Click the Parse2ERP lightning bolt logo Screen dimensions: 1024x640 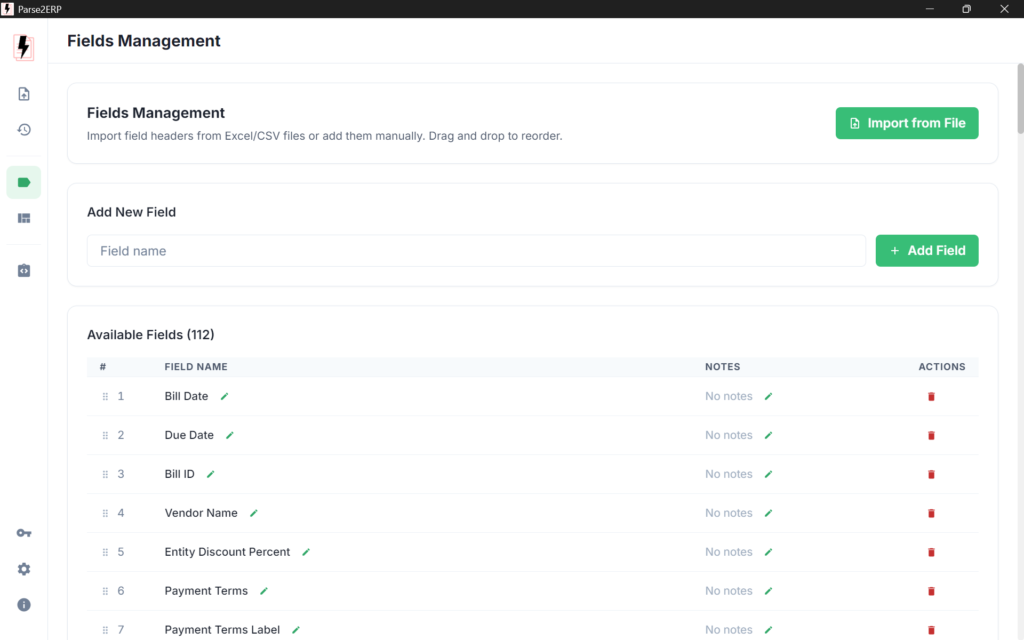tap(23, 47)
